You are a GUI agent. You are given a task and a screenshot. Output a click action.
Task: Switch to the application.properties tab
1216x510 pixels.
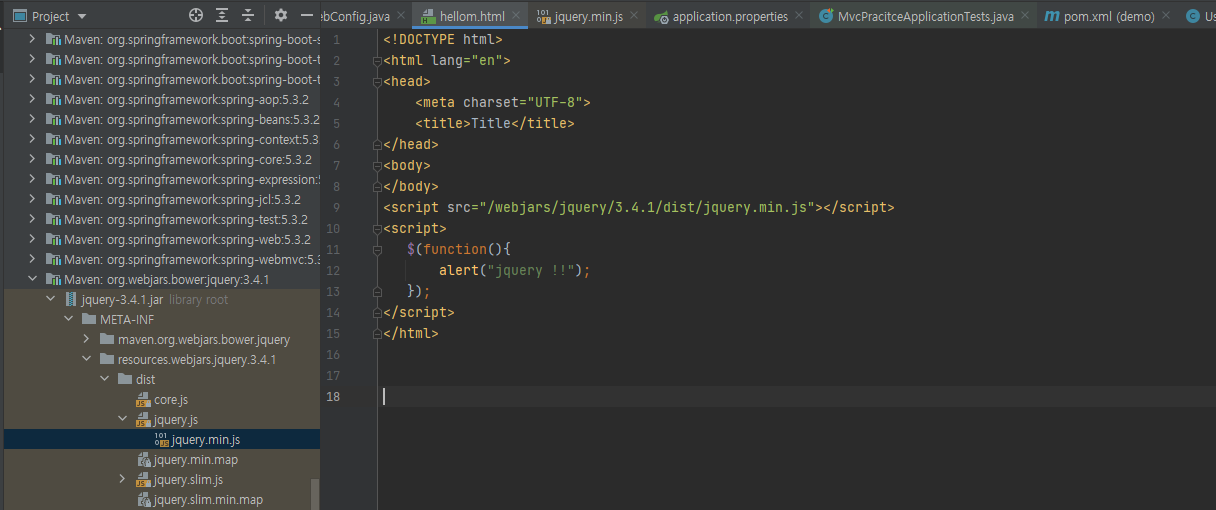pyautogui.click(x=730, y=17)
